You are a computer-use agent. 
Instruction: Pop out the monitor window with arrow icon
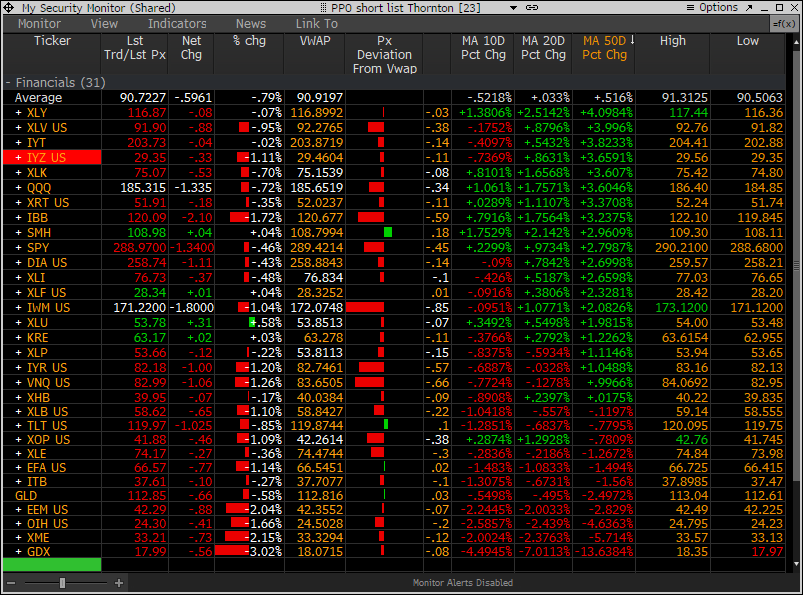click(x=749, y=8)
